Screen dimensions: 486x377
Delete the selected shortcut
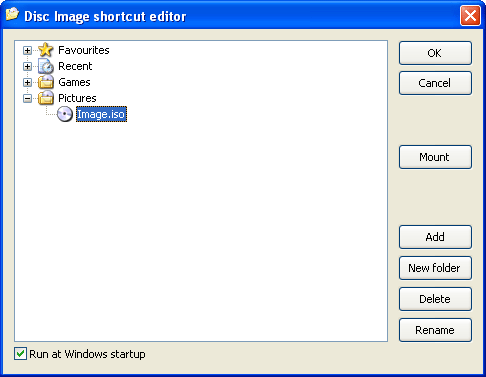435,299
